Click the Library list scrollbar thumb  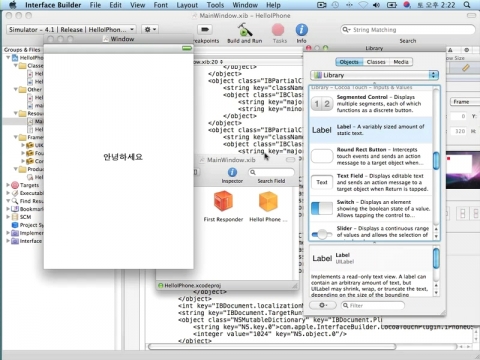(436, 161)
